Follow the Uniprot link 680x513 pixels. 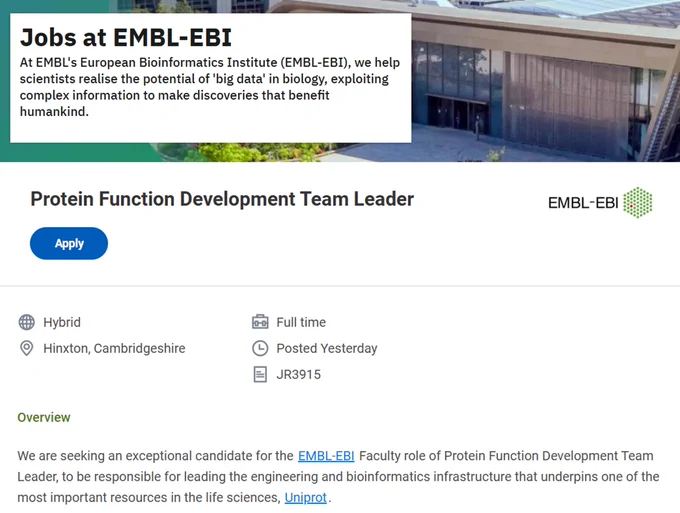click(305, 497)
